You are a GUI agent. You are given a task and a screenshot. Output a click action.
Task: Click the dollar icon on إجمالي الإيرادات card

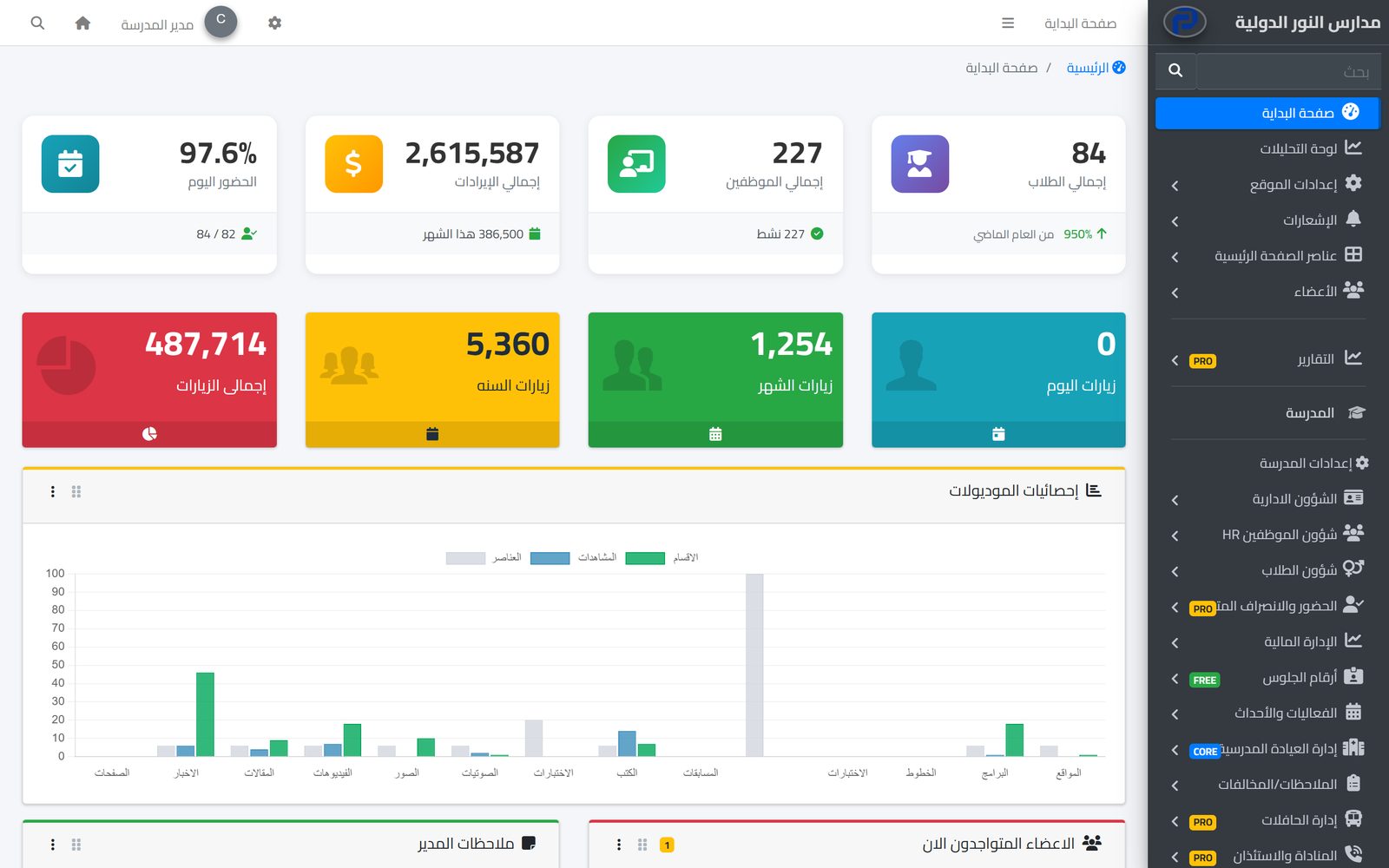click(x=353, y=164)
